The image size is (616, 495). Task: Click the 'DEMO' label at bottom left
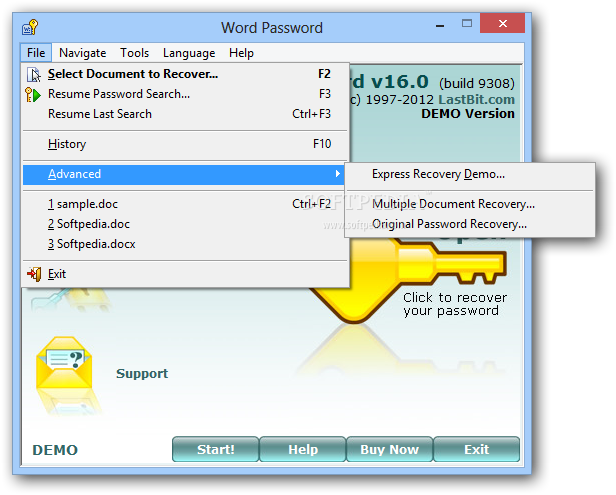(x=55, y=450)
